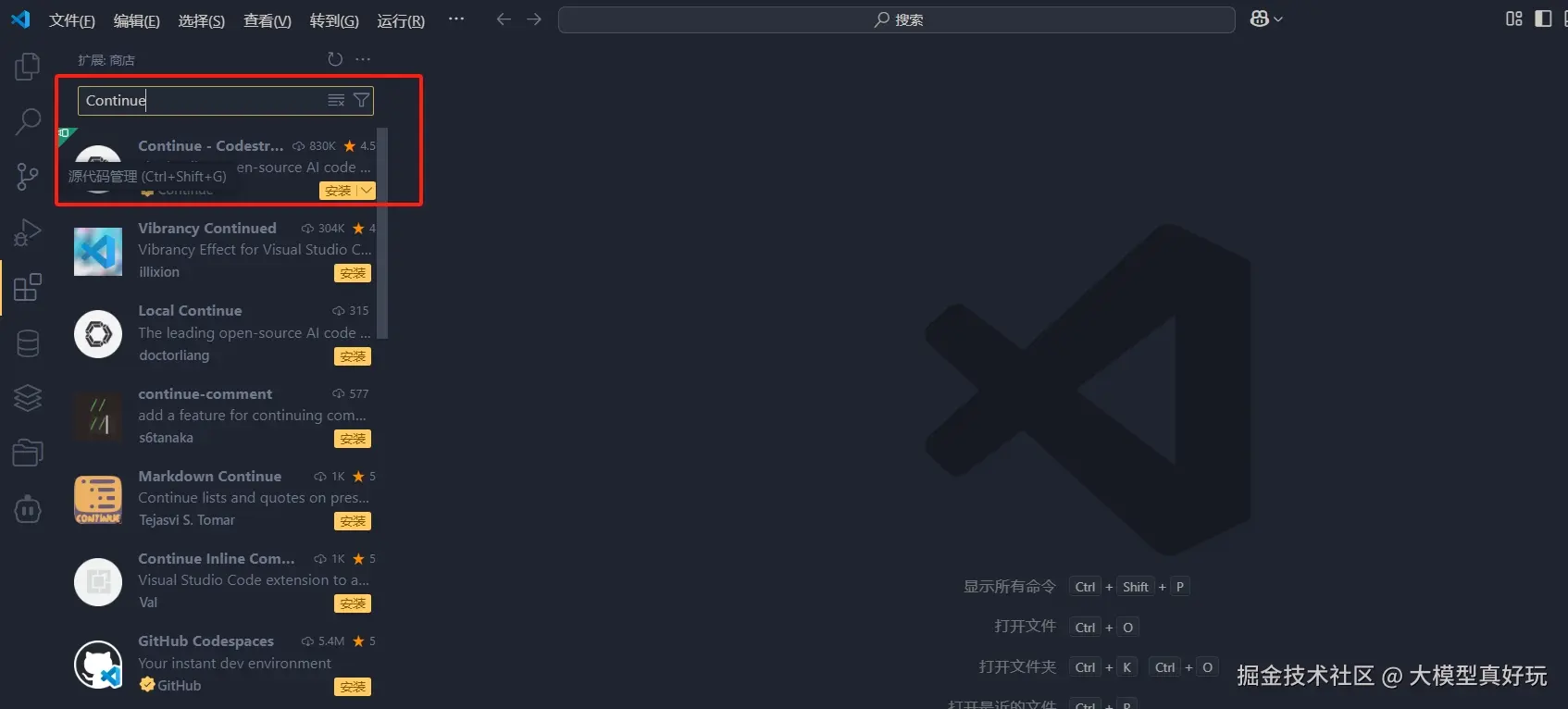The height and width of the screenshot is (709, 1568).
Task: Select the 'Markdown Continue' title
Action: pyautogui.click(x=210, y=476)
